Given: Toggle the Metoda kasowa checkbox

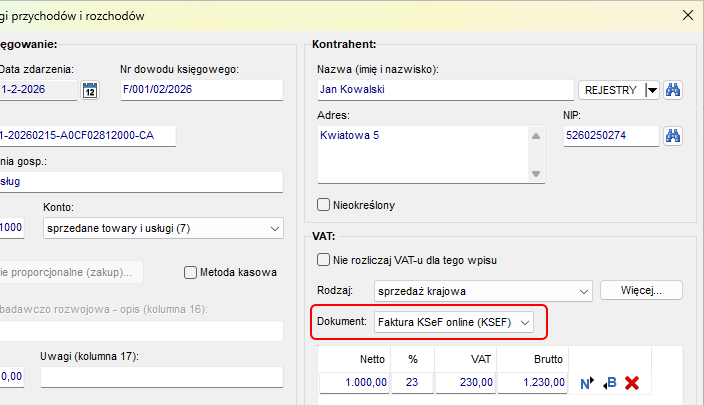Looking at the screenshot, I should (x=191, y=272).
